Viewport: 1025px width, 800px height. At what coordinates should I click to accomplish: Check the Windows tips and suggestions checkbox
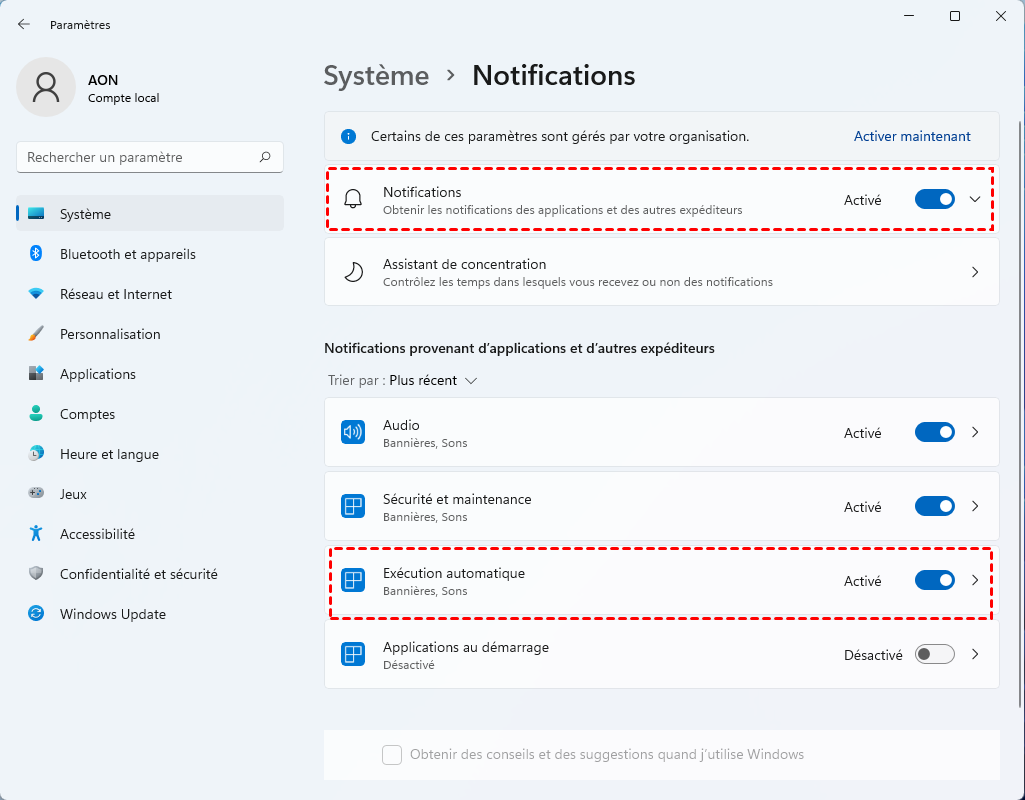click(x=392, y=755)
